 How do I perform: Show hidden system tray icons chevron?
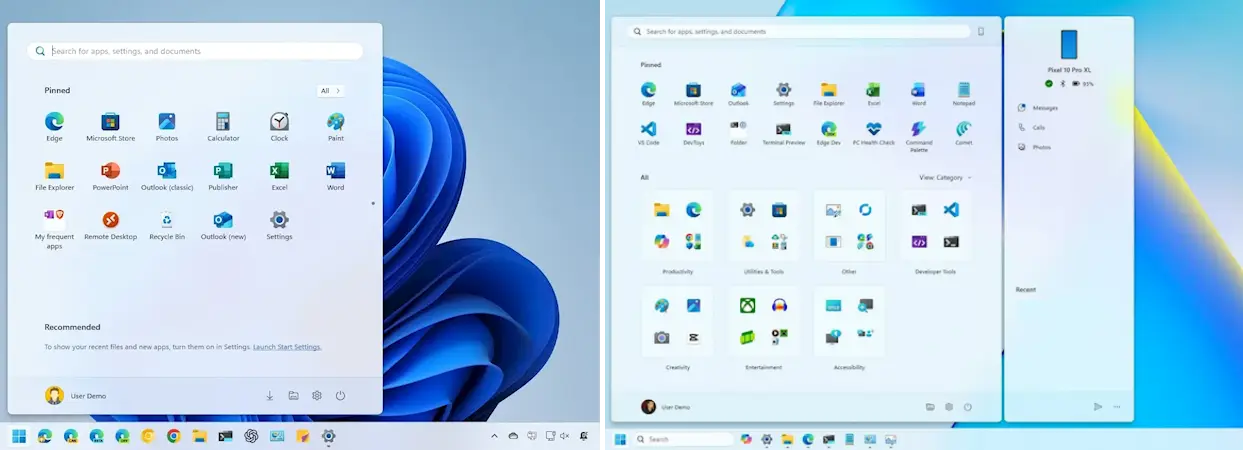(494, 436)
